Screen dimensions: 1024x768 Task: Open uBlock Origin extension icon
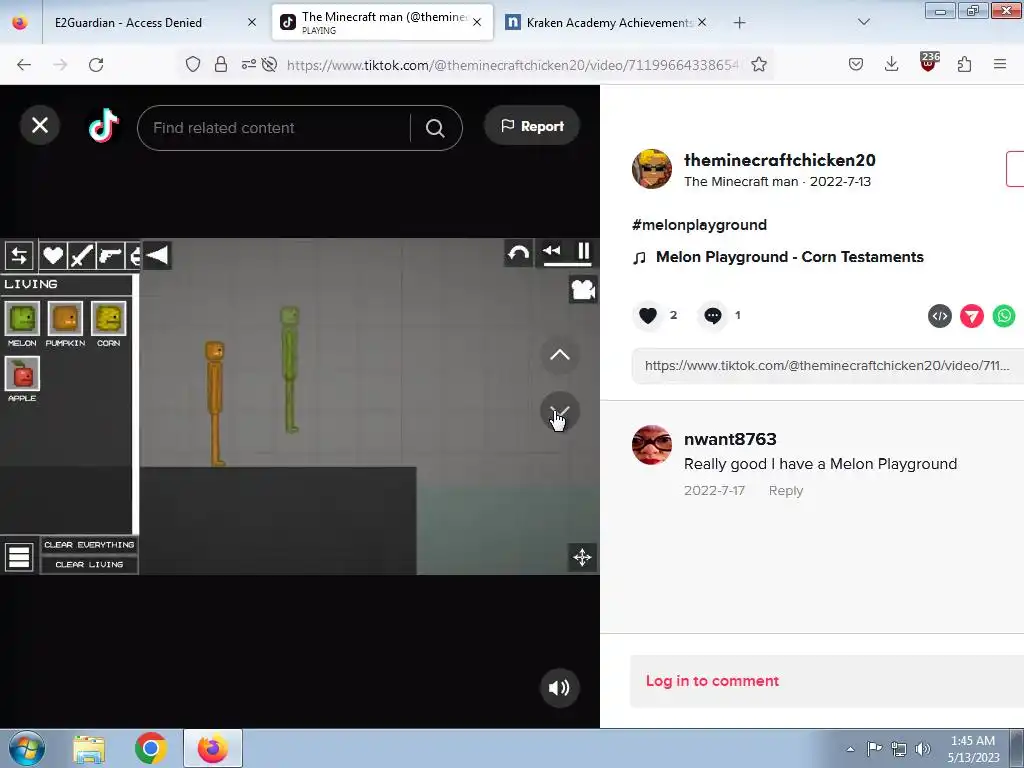point(929,62)
